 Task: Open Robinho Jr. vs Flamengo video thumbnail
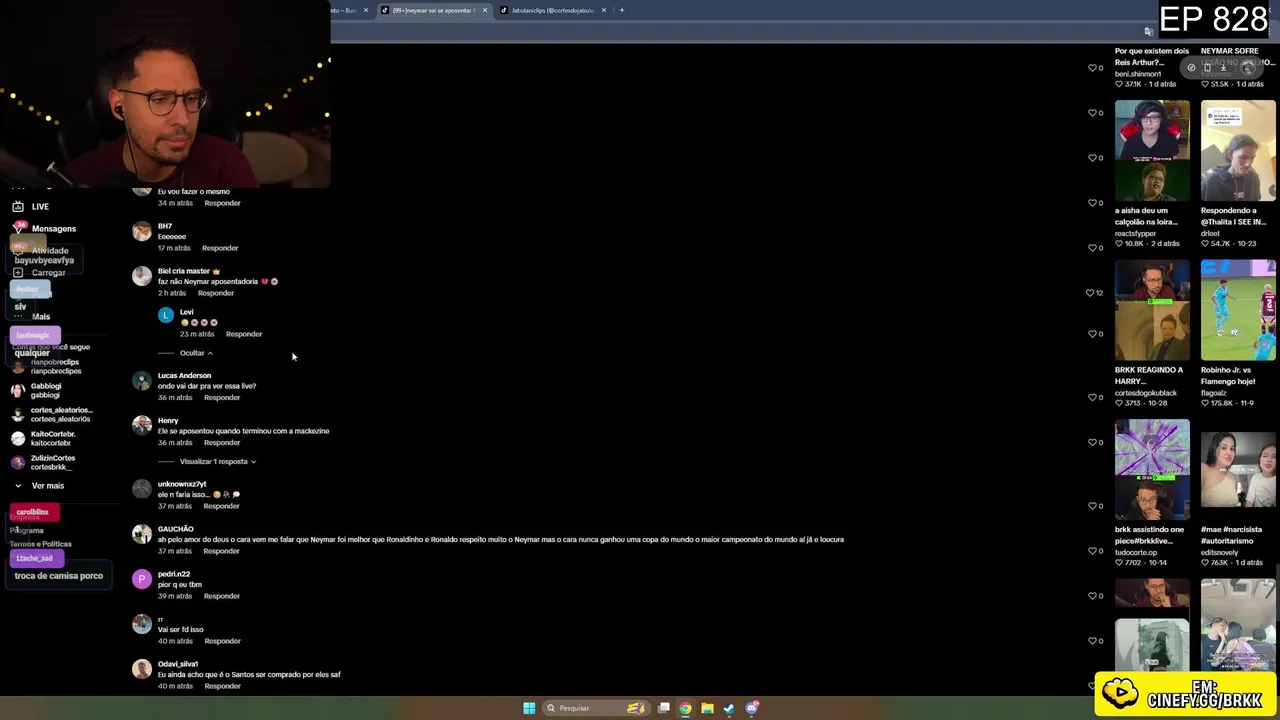tap(1238, 310)
